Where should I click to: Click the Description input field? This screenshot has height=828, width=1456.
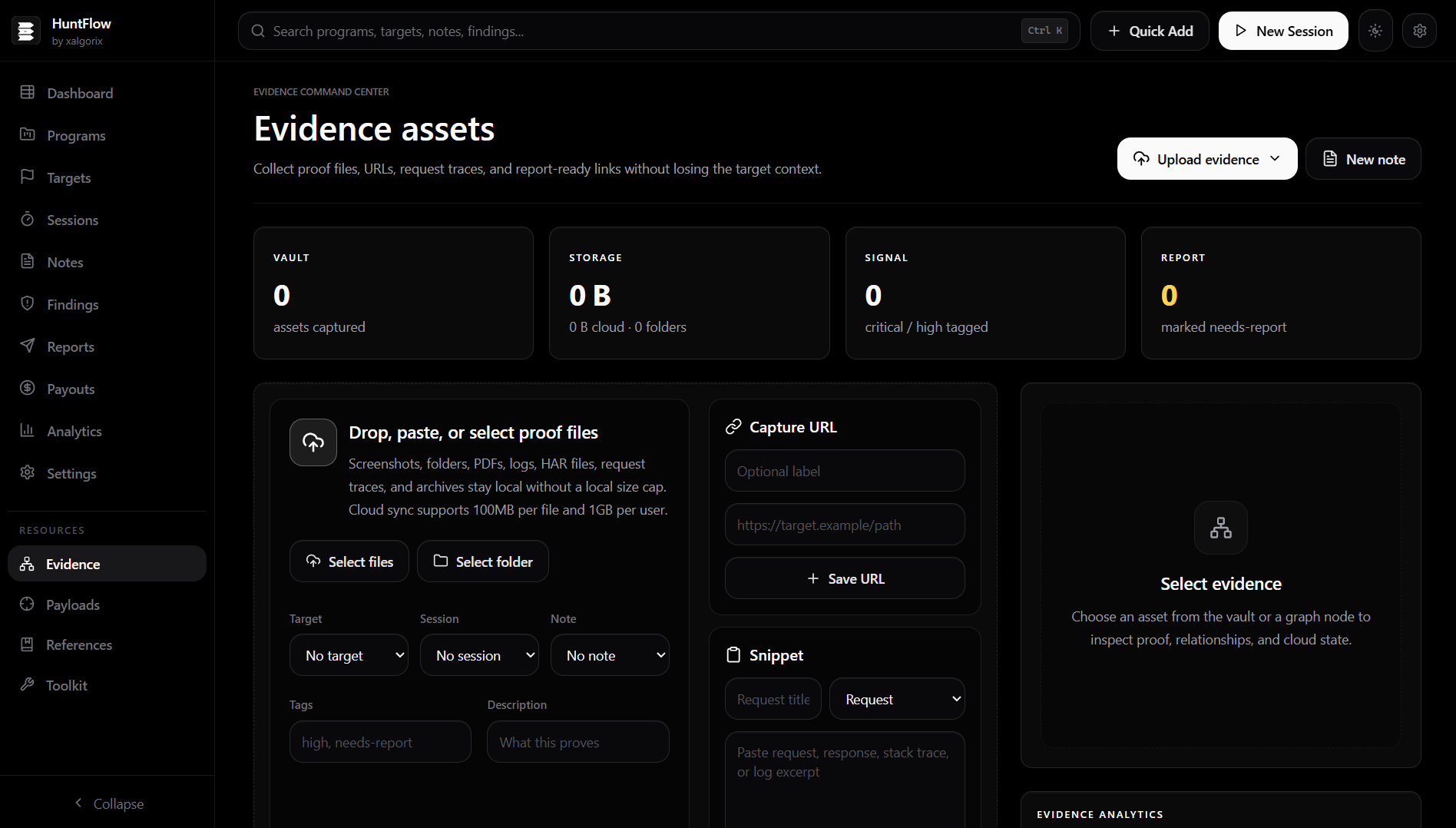click(578, 742)
